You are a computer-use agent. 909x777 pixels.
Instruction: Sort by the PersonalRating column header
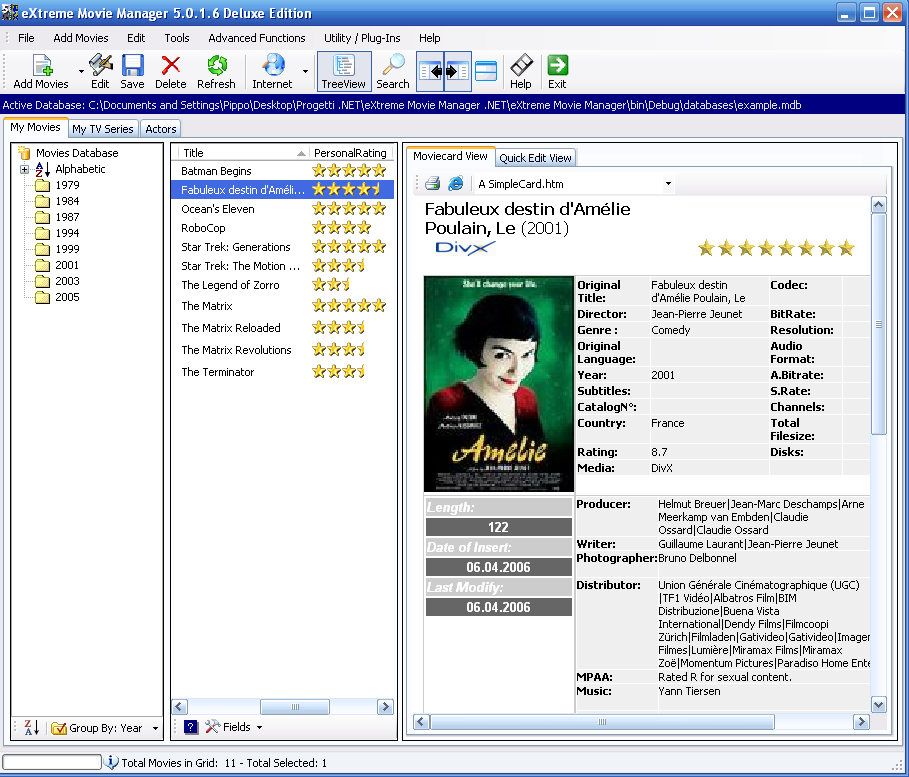pos(349,153)
